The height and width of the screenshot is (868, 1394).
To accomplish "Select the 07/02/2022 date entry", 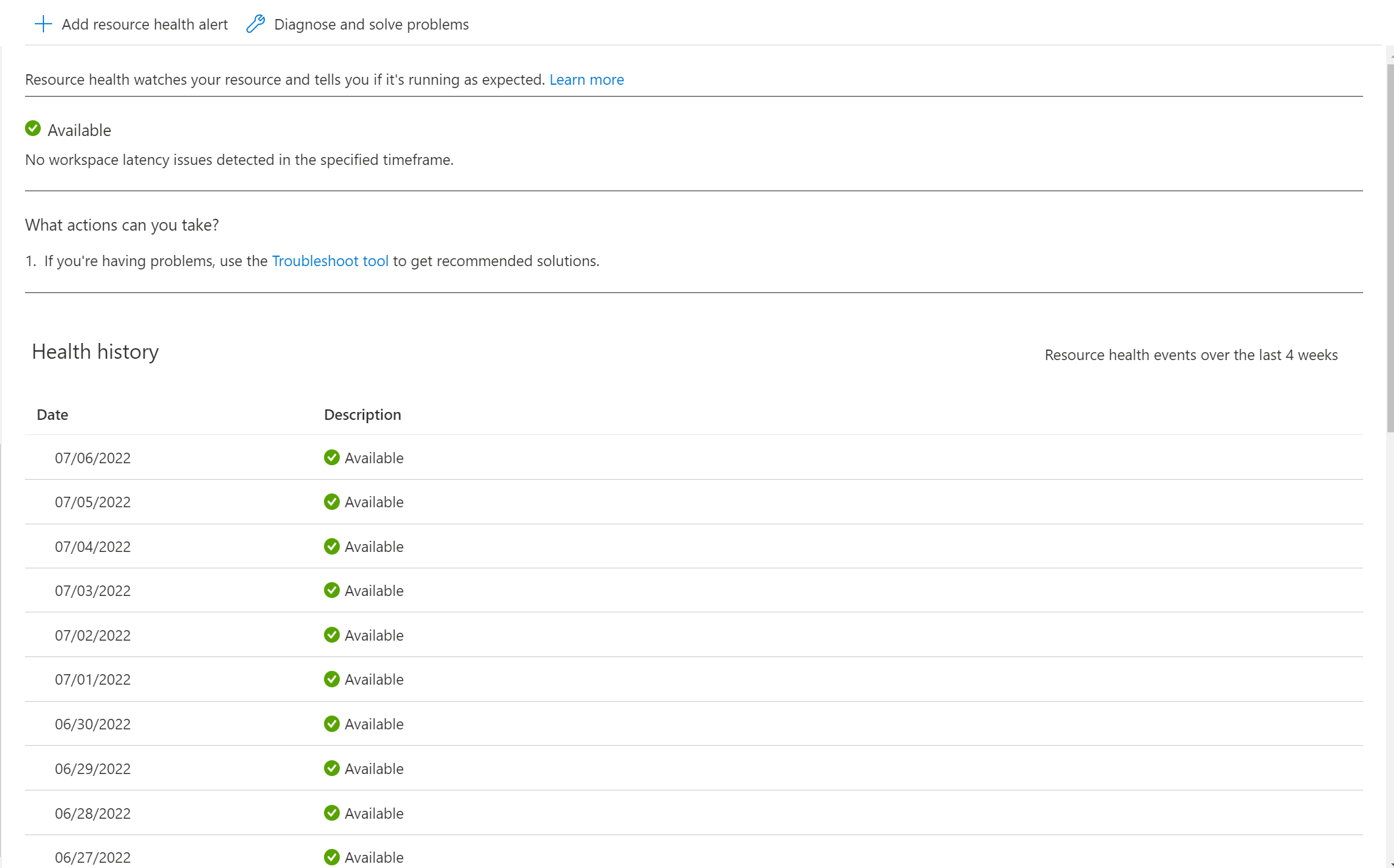I will point(93,635).
